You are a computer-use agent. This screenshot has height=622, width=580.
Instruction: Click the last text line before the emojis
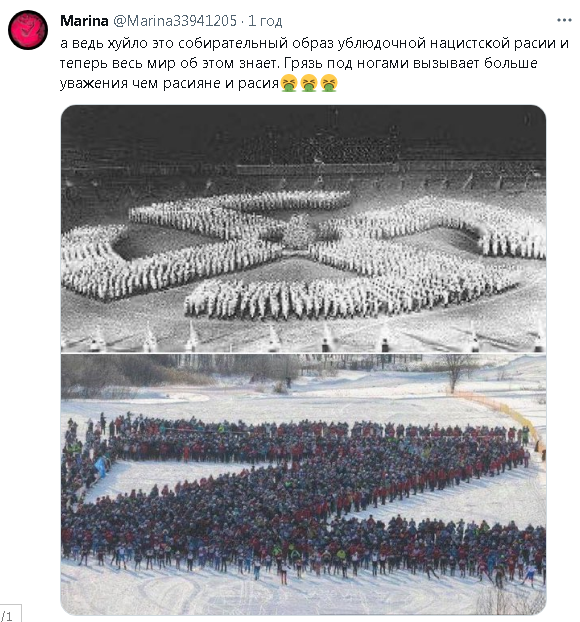tap(169, 83)
